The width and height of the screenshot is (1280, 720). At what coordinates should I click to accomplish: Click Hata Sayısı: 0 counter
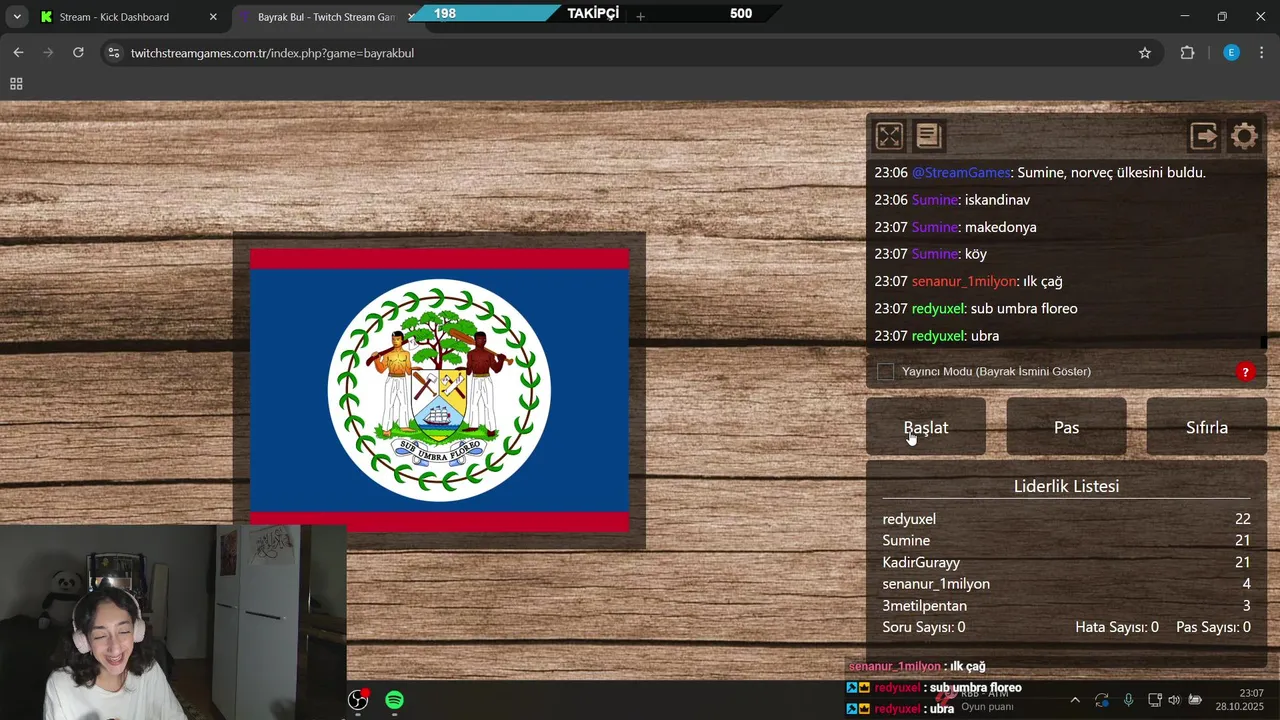[1117, 627]
